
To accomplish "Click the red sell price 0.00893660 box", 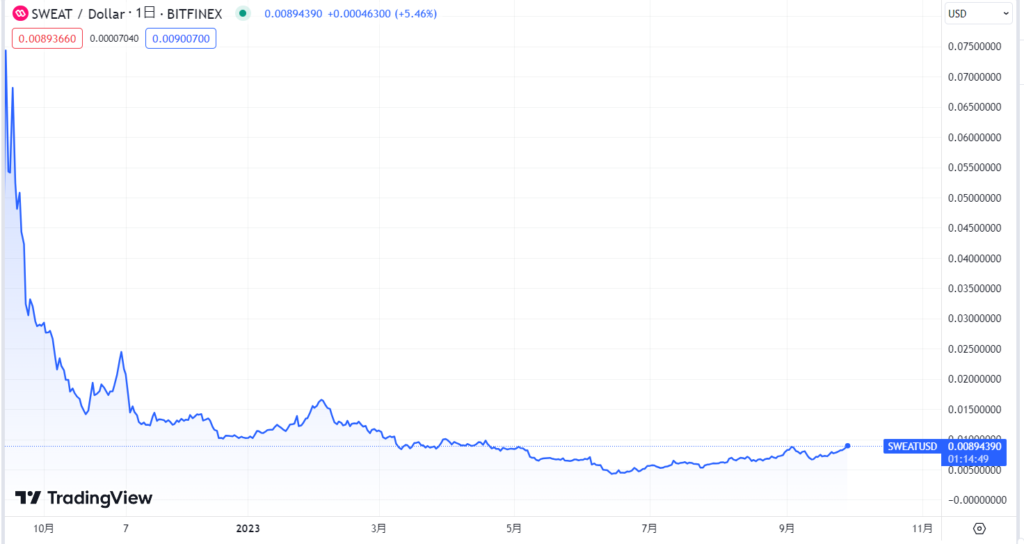I will [x=46, y=38].
